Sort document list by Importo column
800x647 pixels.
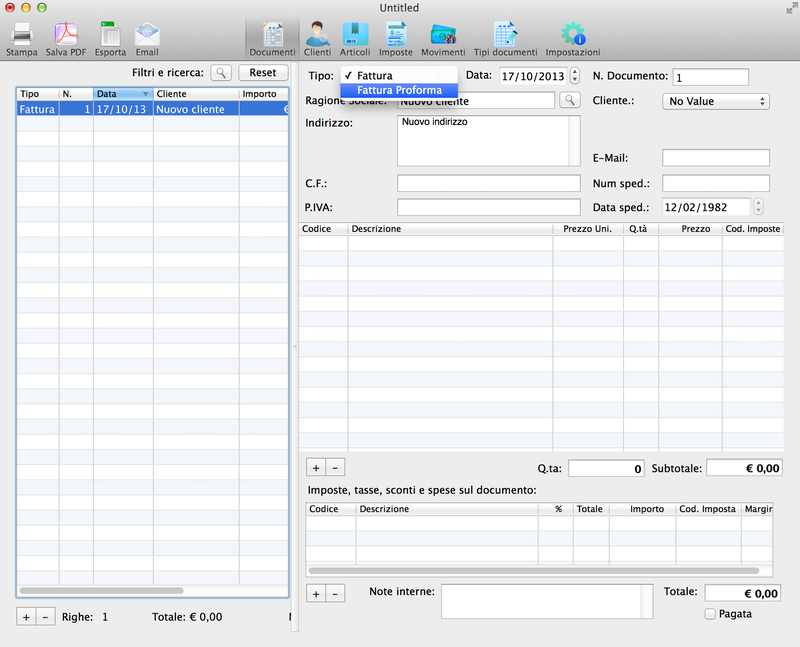pos(264,94)
